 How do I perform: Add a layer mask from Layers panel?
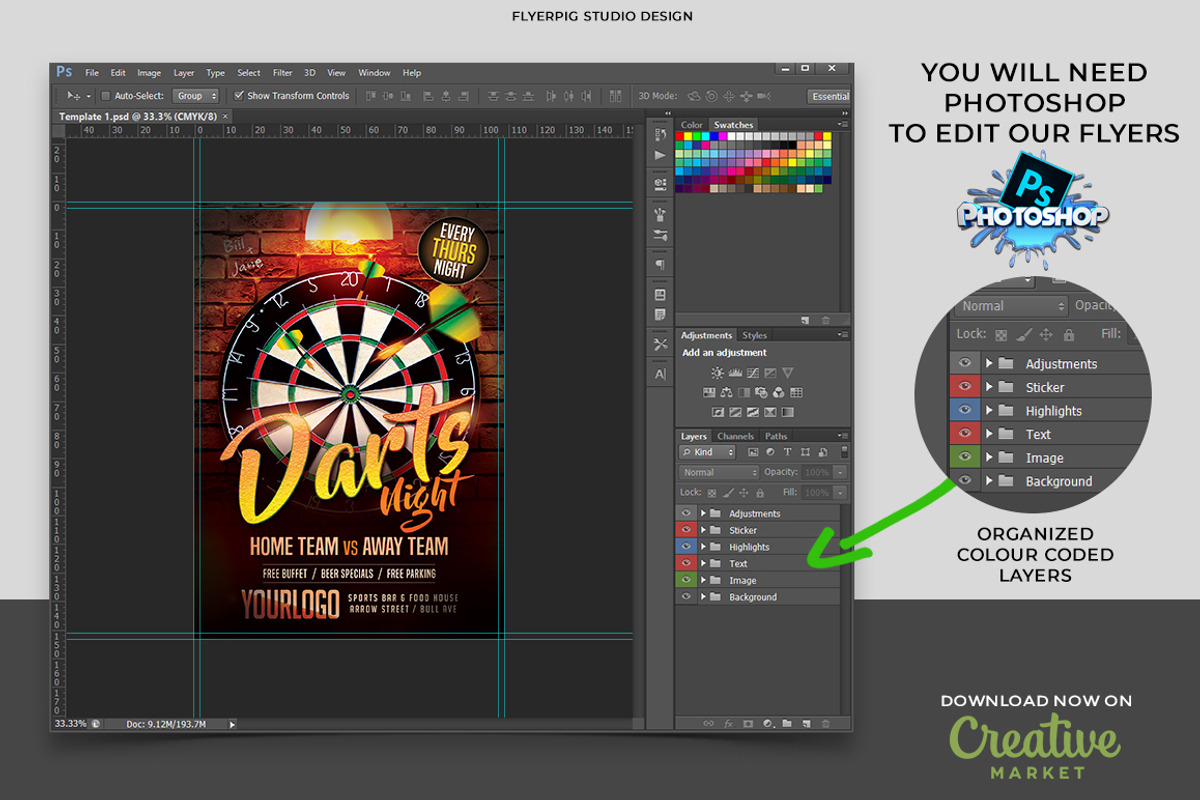tap(747, 723)
